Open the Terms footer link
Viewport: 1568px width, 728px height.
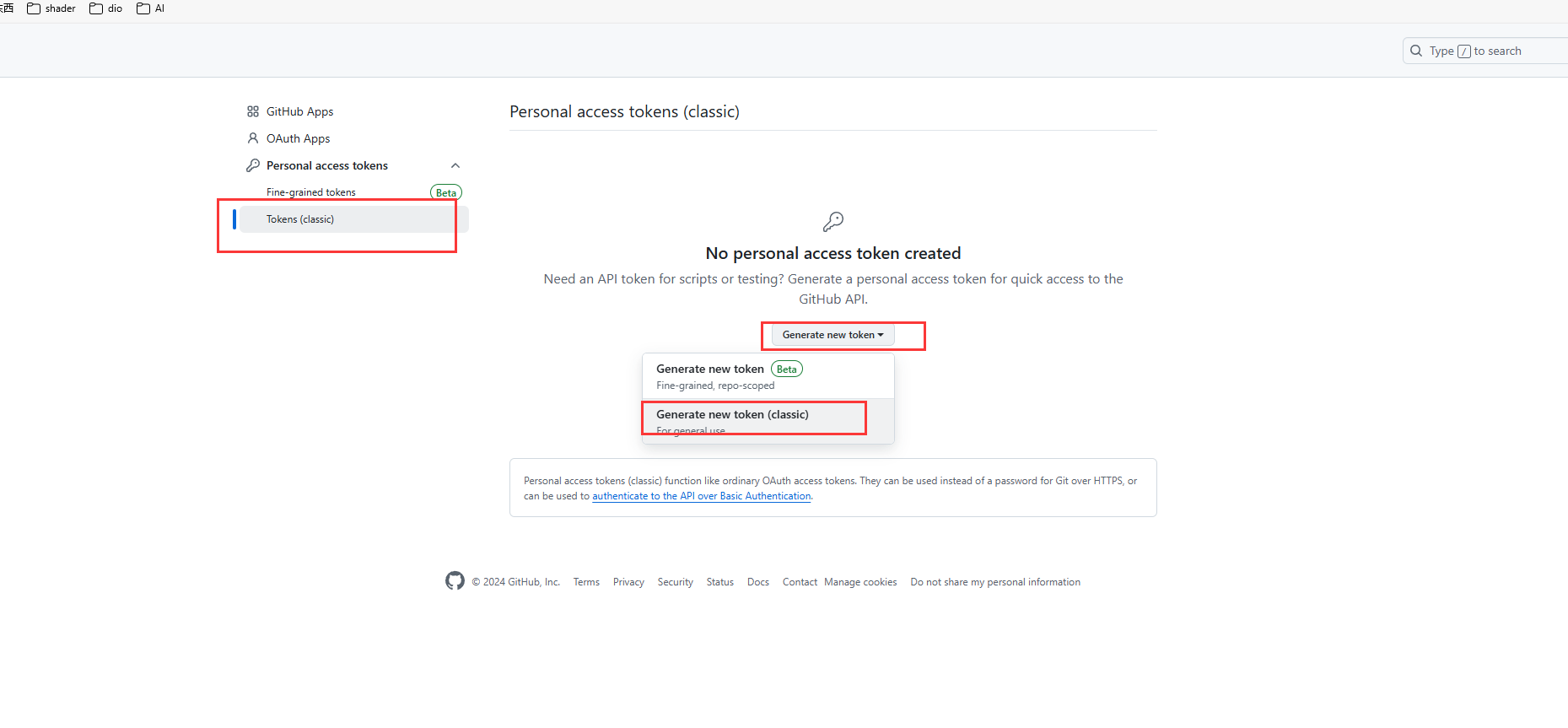pos(586,582)
